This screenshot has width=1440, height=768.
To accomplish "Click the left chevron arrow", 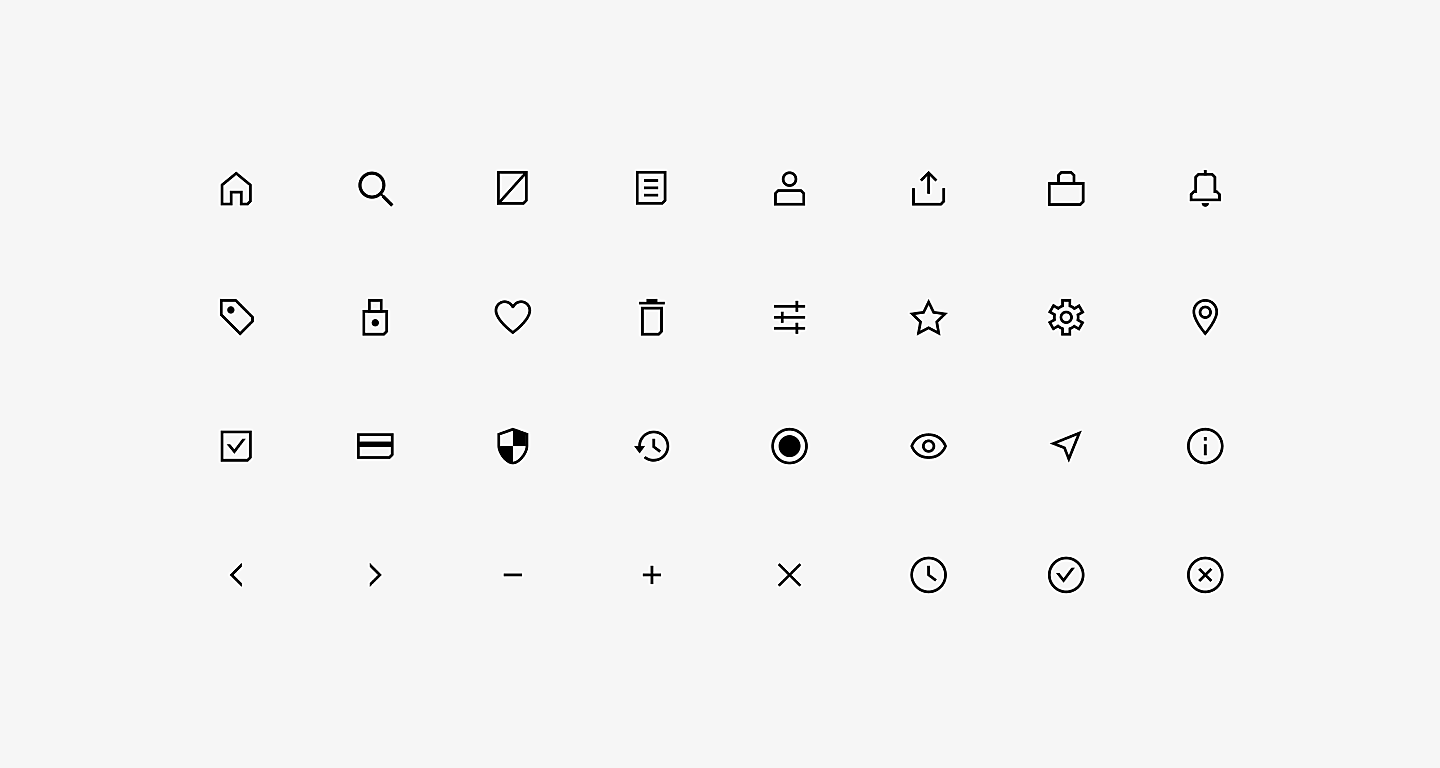I will pyautogui.click(x=236, y=575).
